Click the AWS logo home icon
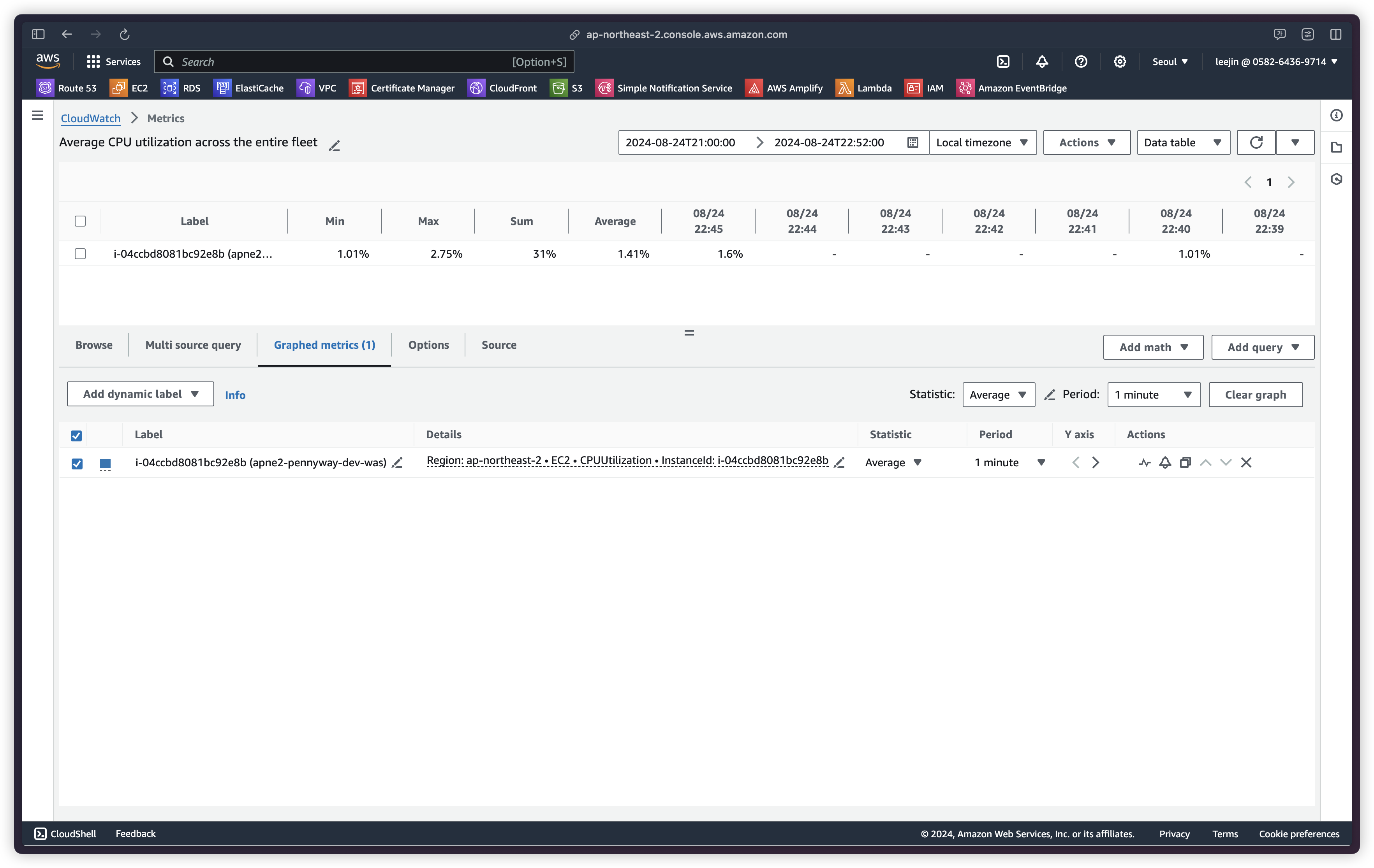This screenshot has height=868, width=1374. [48, 60]
